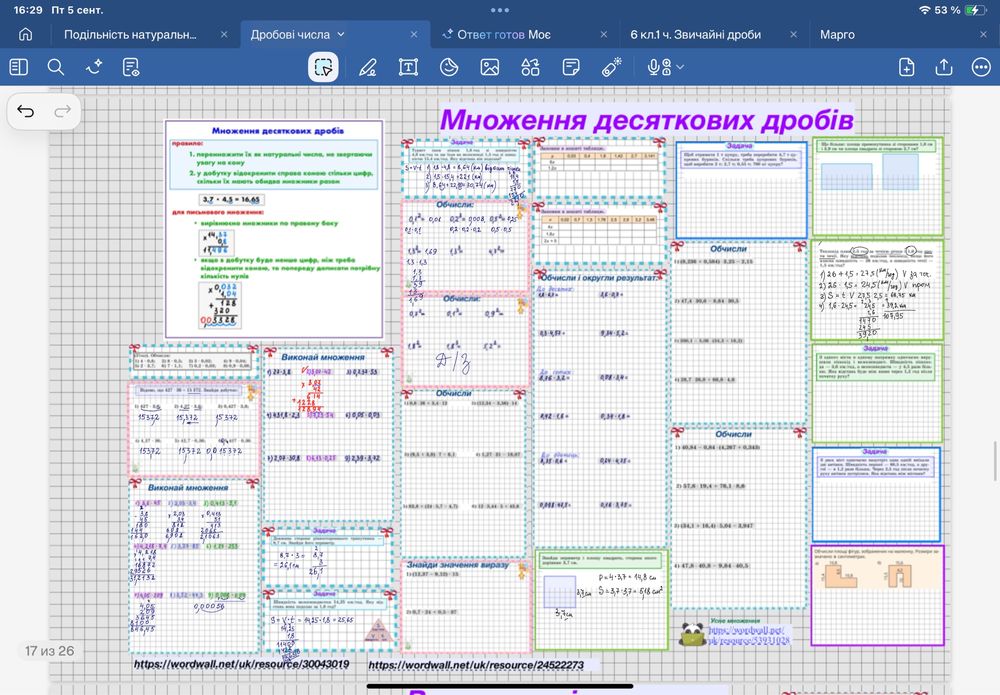This screenshot has width=1000, height=695.
Task: Expand the microphone options chevron
Action: click(680, 67)
